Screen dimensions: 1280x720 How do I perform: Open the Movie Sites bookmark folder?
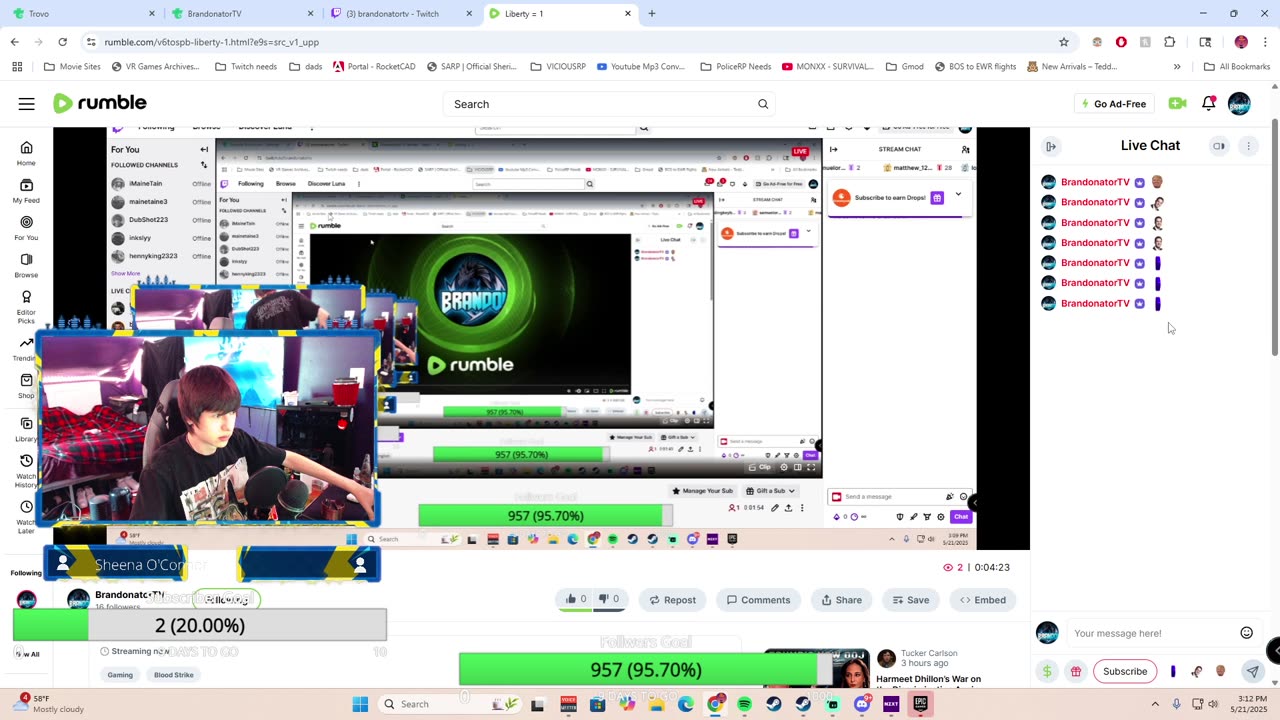point(72,67)
